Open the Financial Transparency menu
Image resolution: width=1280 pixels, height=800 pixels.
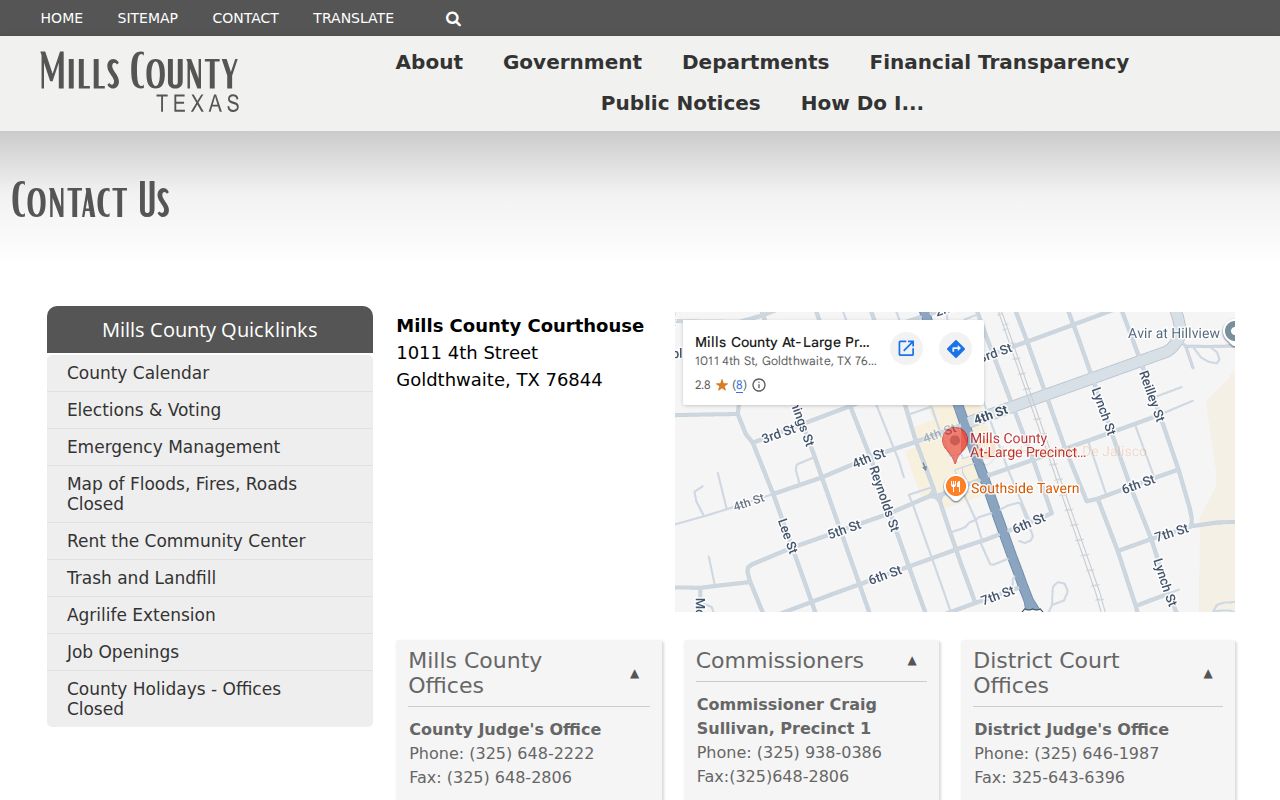[999, 62]
